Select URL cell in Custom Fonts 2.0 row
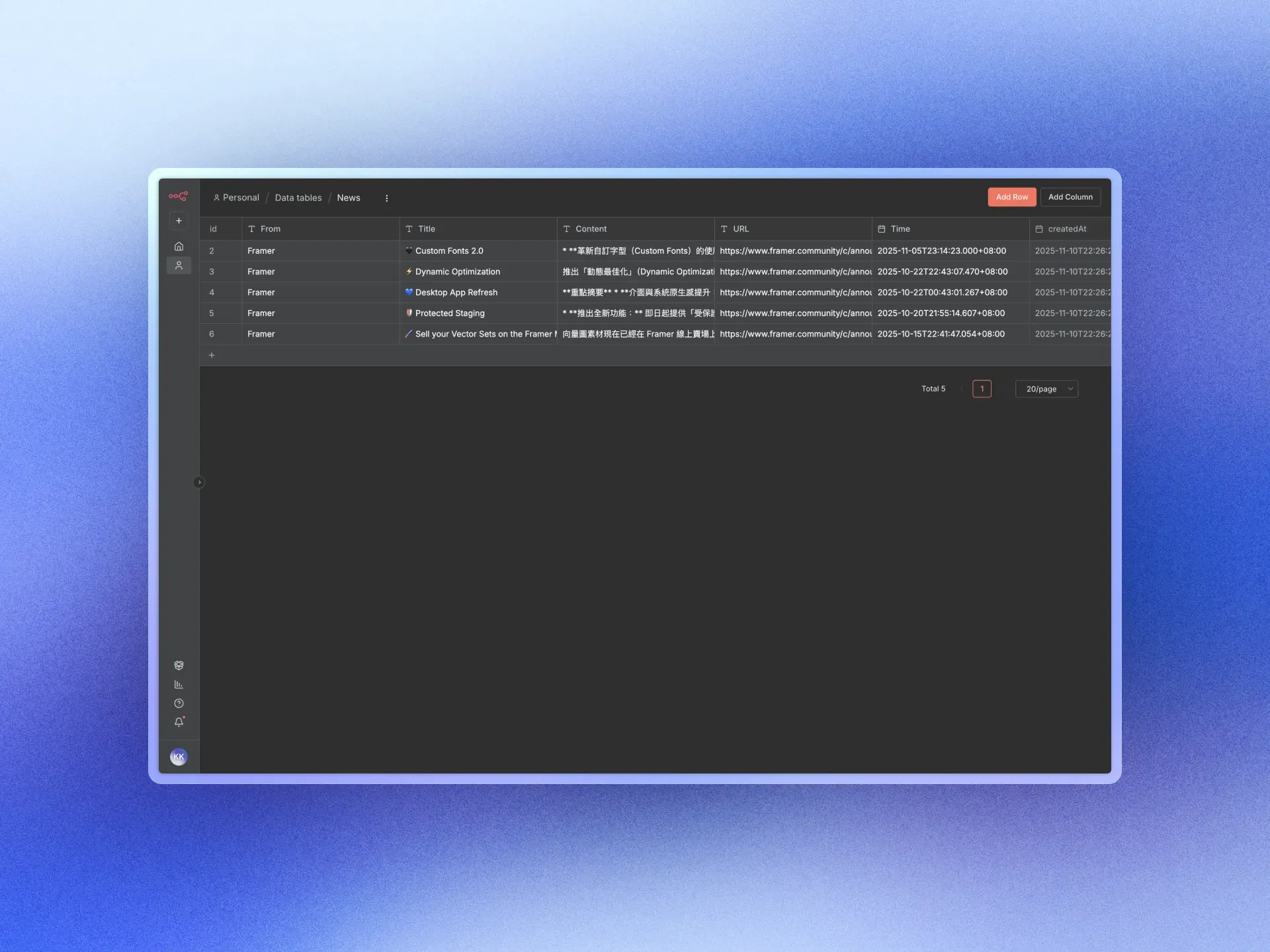This screenshot has width=1270, height=952. point(793,251)
